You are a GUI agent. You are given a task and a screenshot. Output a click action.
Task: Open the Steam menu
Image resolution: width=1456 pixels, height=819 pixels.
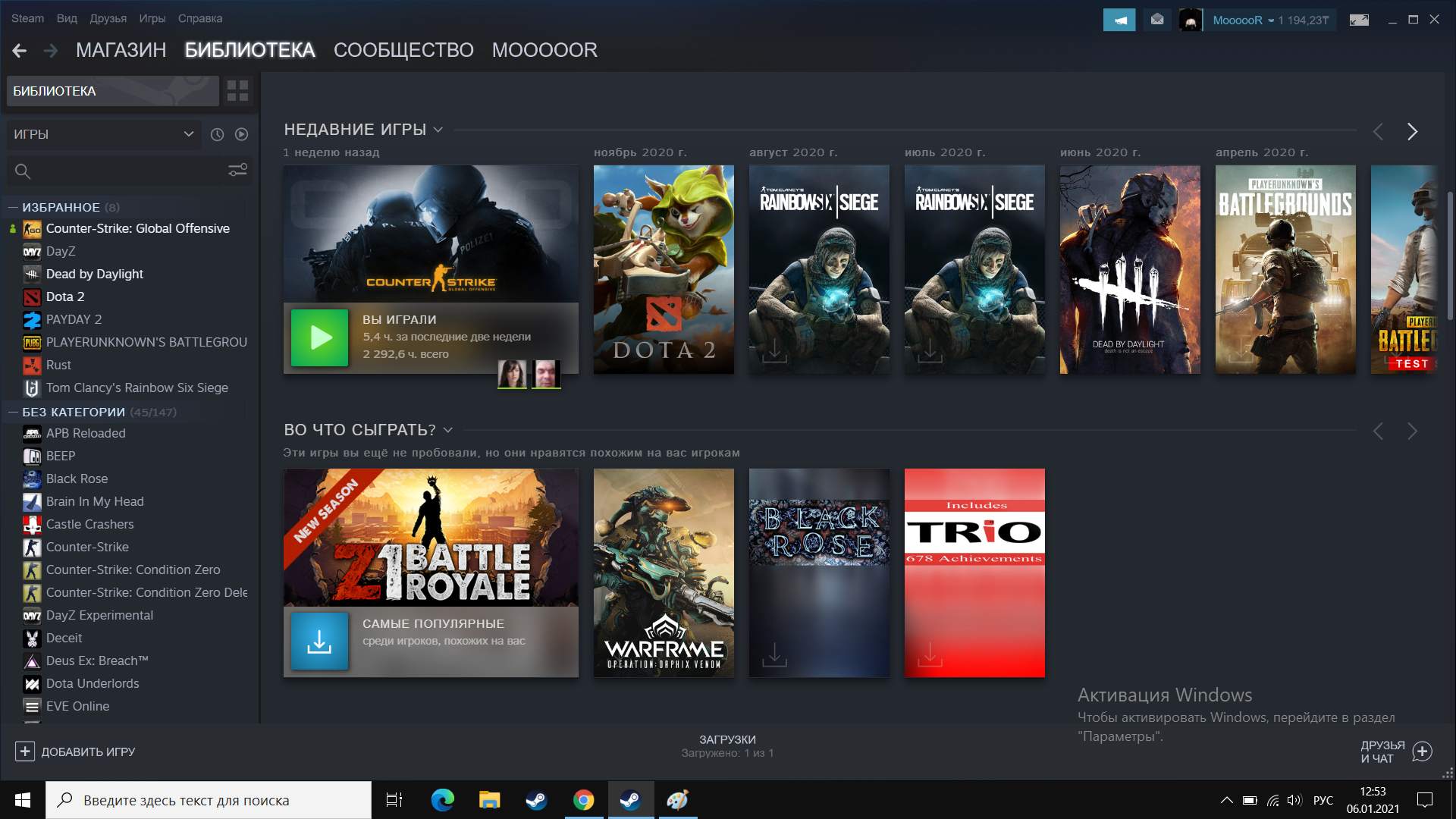point(27,18)
